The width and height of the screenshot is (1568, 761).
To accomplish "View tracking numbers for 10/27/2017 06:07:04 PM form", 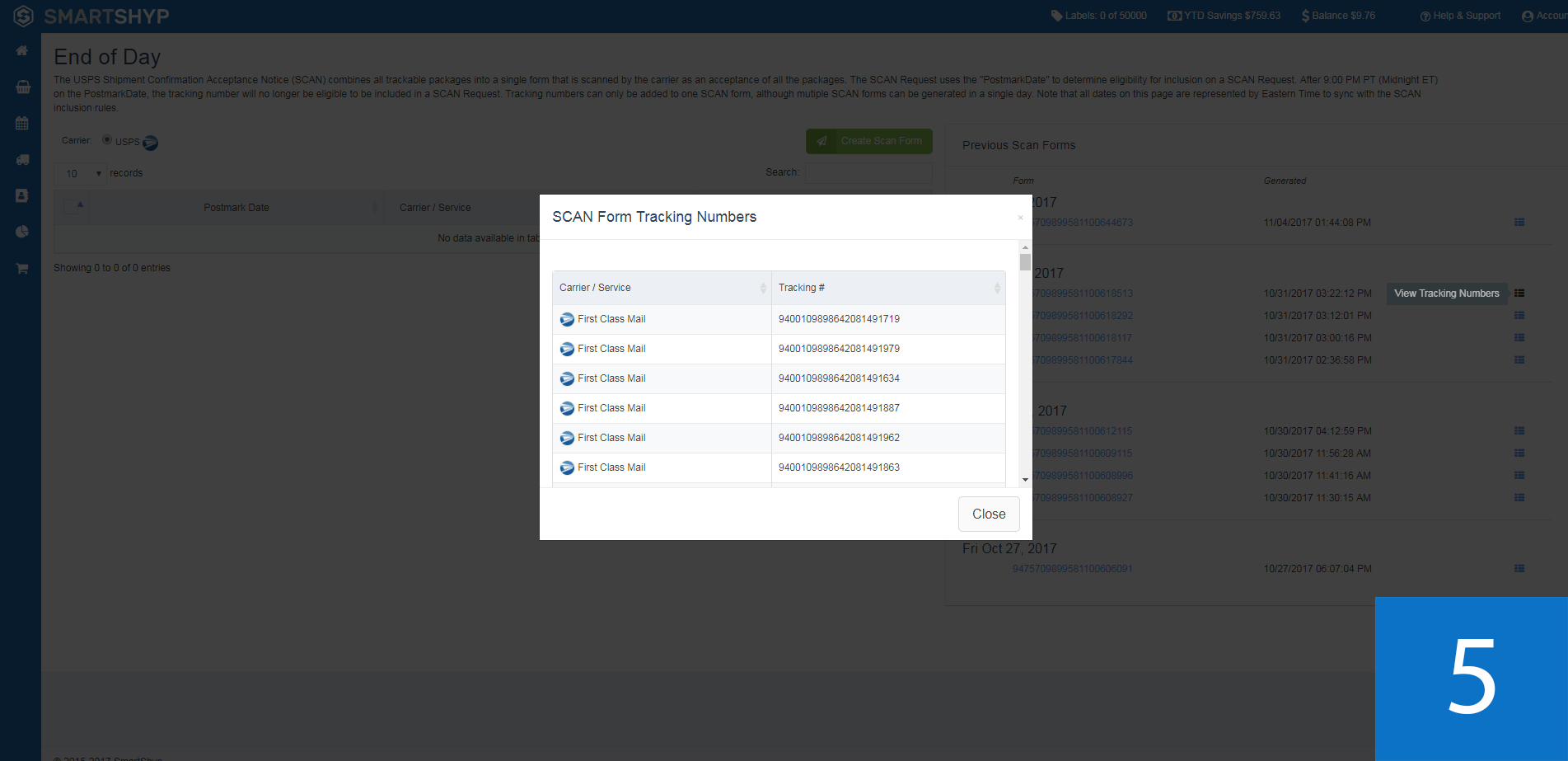I will tap(1519, 569).
